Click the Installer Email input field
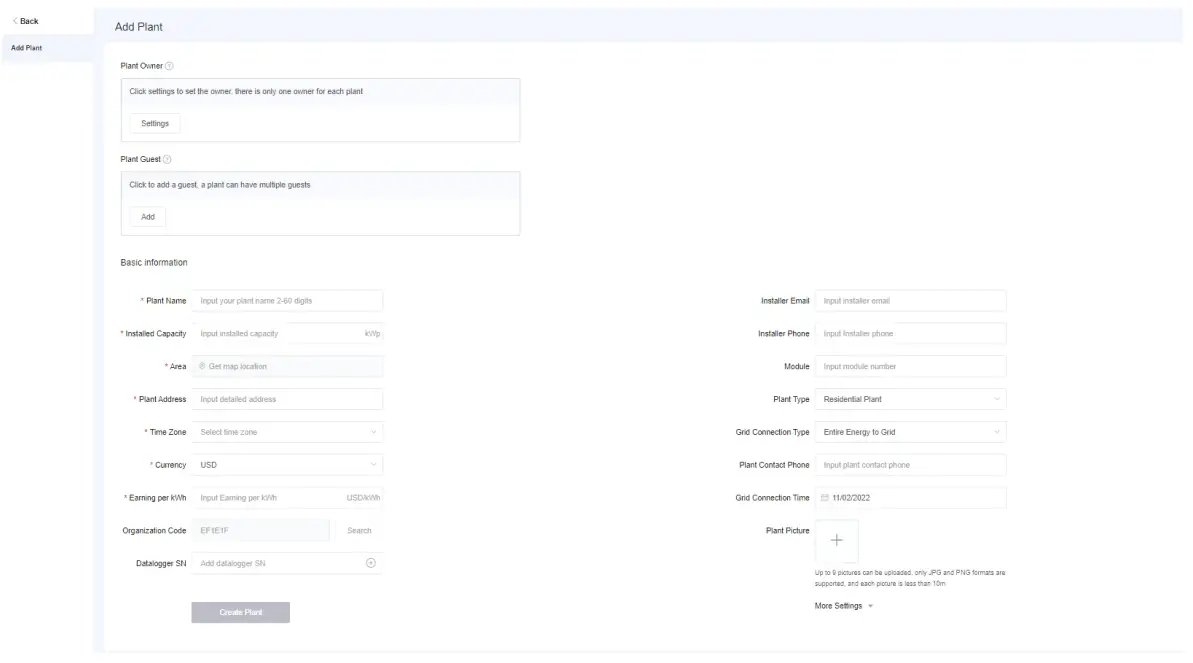The width and height of the screenshot is (1193, 663). (x=910, y=301)
